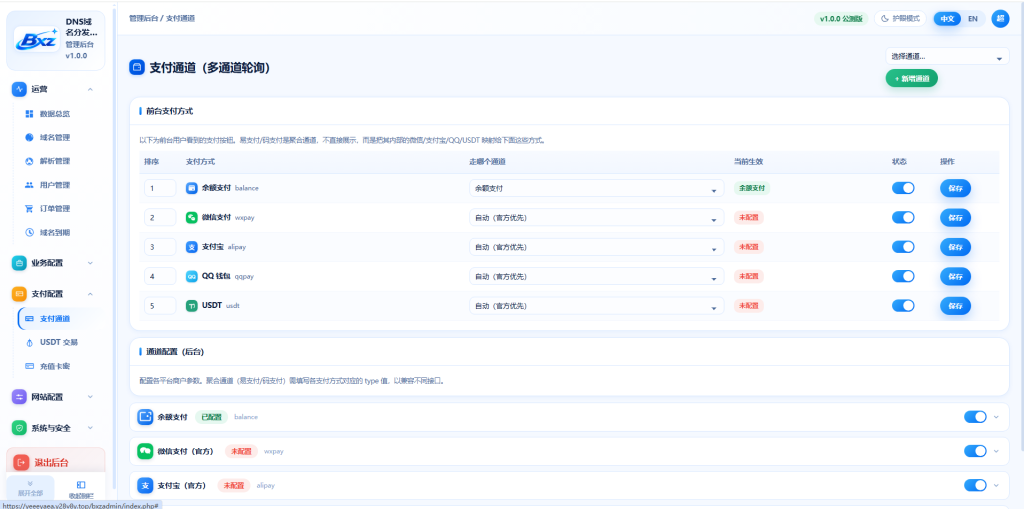Screen dimensions: 1024x509
Task: Toggle the 余额支付 status switch in the table
Action: [903, 188]
